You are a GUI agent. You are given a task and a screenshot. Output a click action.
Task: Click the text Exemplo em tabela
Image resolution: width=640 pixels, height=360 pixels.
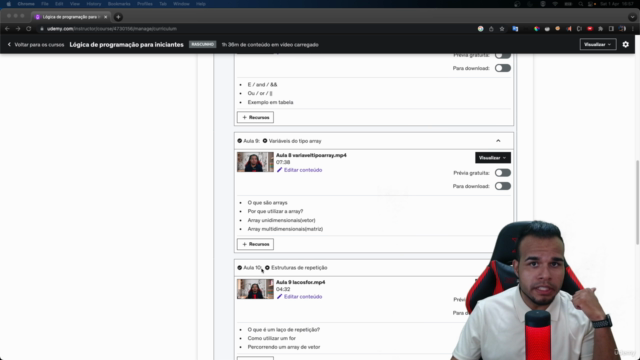coord(270,102)
